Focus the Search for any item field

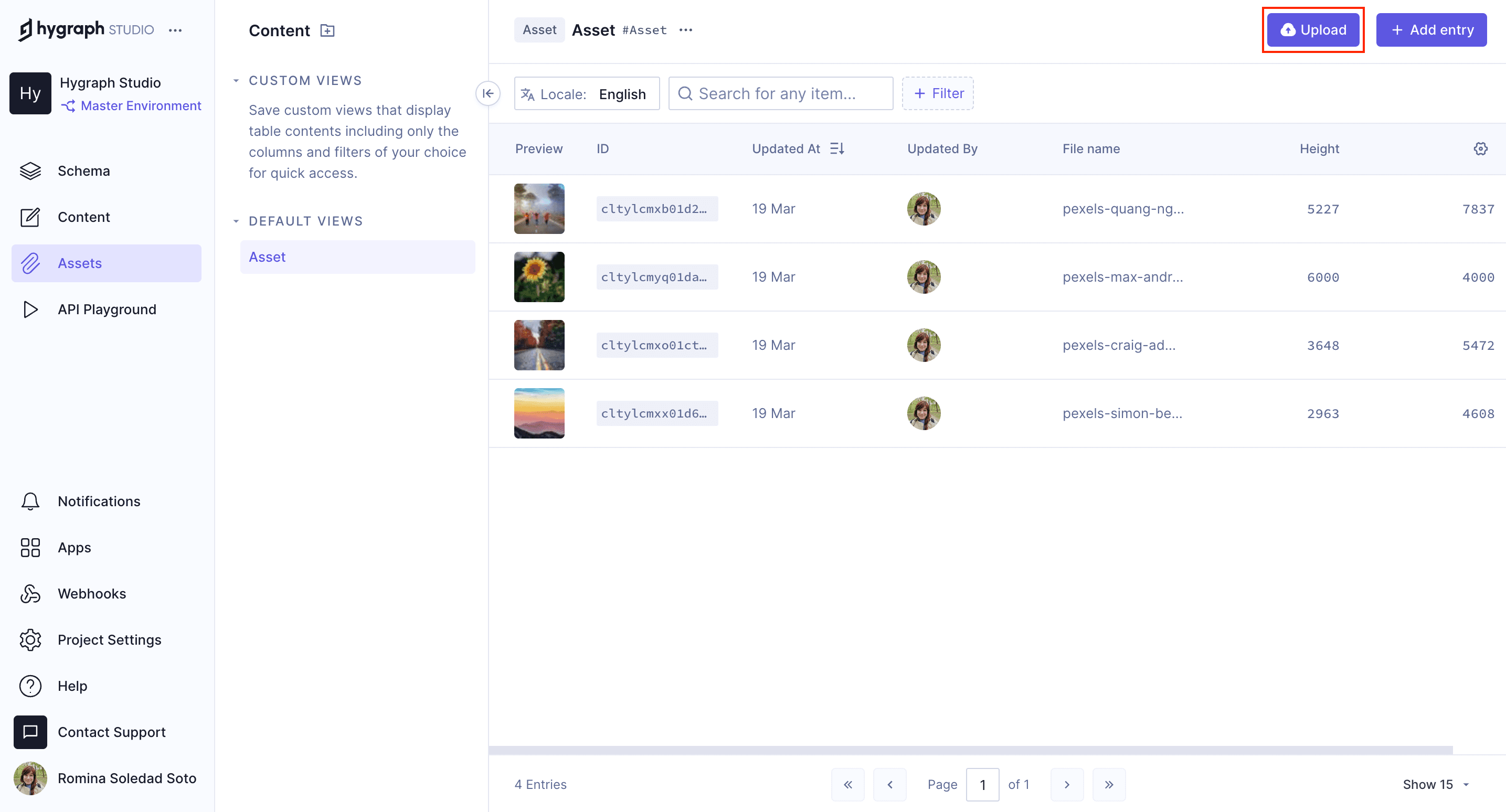[x=780, y=93]
